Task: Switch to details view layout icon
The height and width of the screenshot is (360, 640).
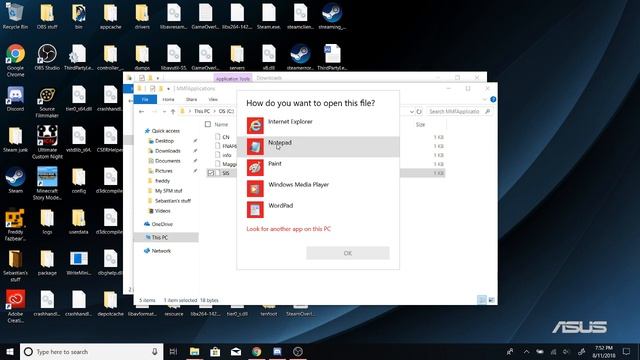Action: (x=482, y=300)
